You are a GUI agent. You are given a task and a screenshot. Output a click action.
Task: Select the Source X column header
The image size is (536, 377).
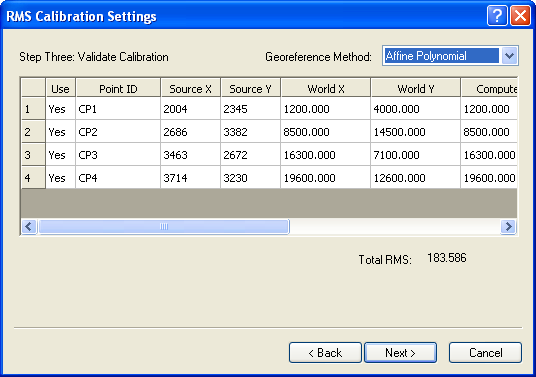pos(190,89)
